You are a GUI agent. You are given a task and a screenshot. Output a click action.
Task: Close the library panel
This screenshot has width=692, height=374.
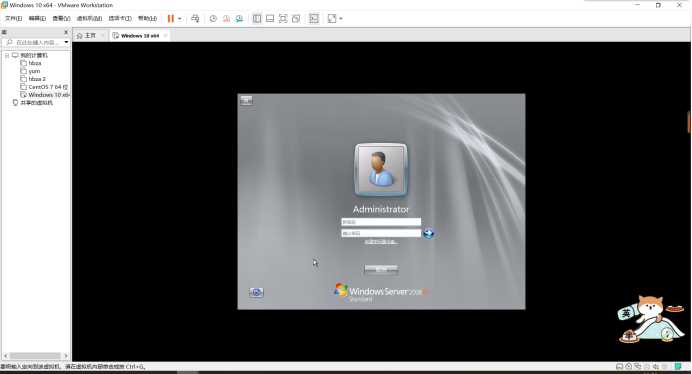[66, 32]
